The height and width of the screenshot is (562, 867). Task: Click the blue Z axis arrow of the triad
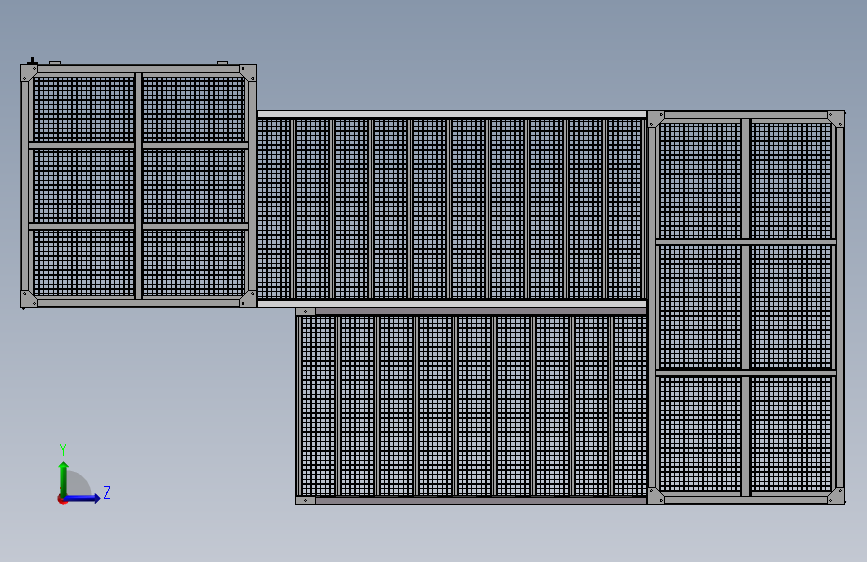pyautogui.click(x=83, y=498)
